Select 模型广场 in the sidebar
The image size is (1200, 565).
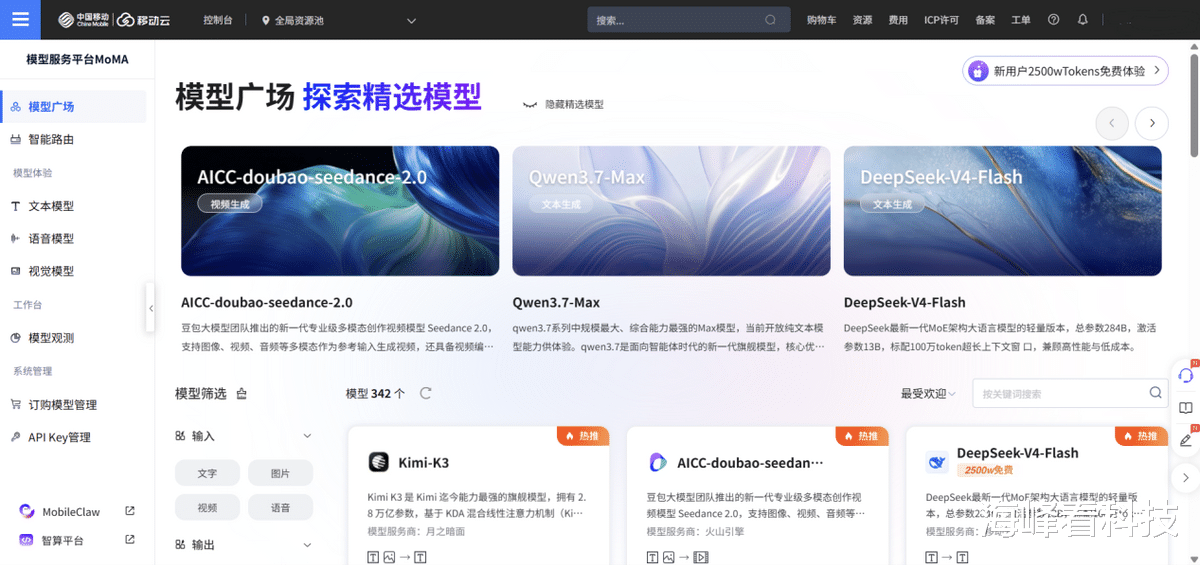tap(73, 106)
